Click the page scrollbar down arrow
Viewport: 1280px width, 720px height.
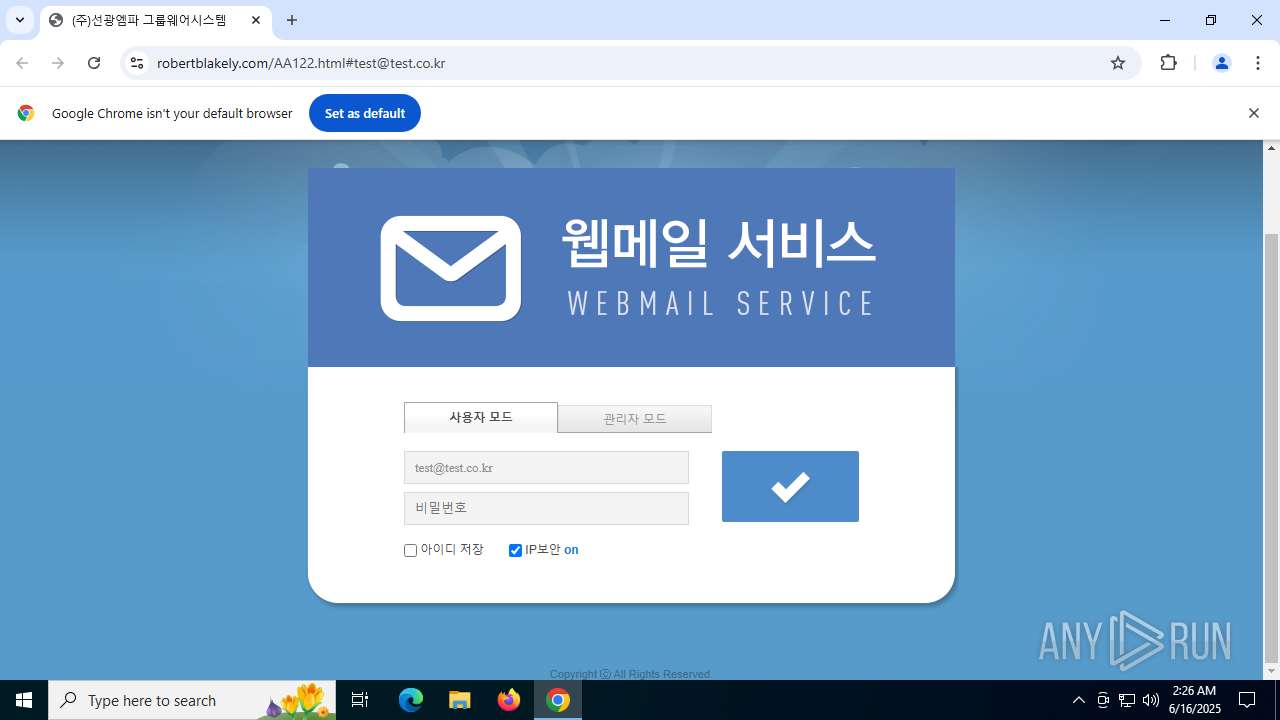point(1272,671)
